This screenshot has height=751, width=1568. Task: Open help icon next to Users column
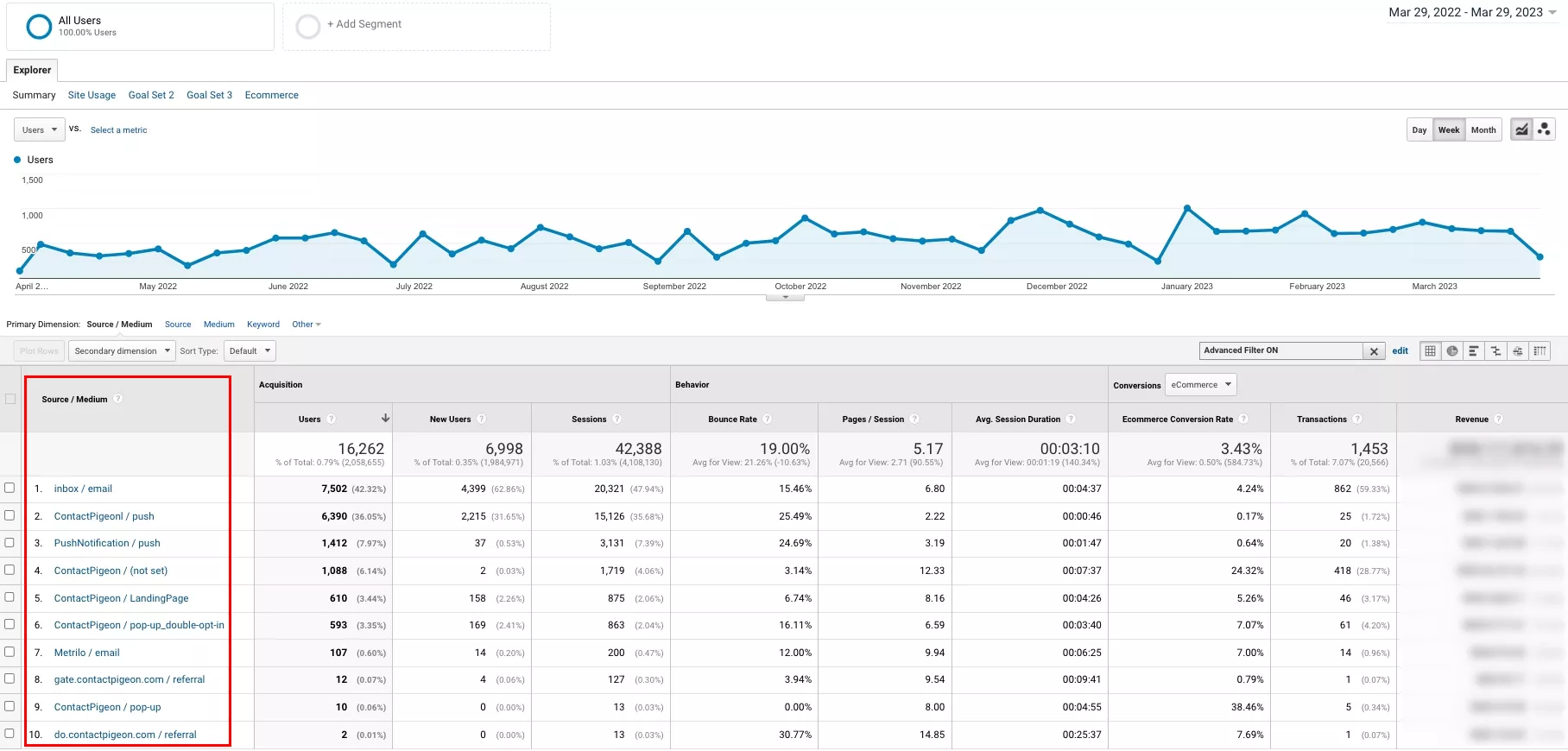click(331, 419)
